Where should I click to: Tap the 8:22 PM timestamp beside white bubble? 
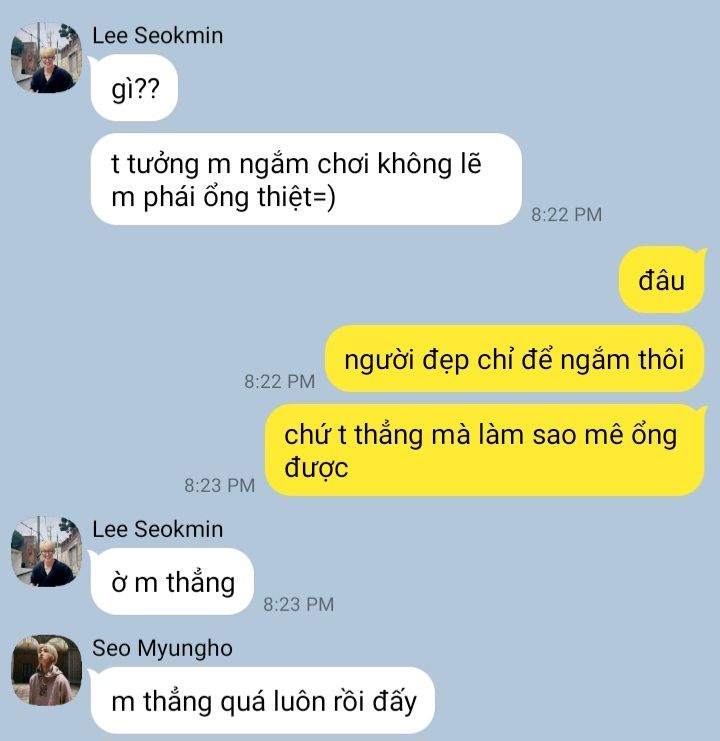coord(566,215)
